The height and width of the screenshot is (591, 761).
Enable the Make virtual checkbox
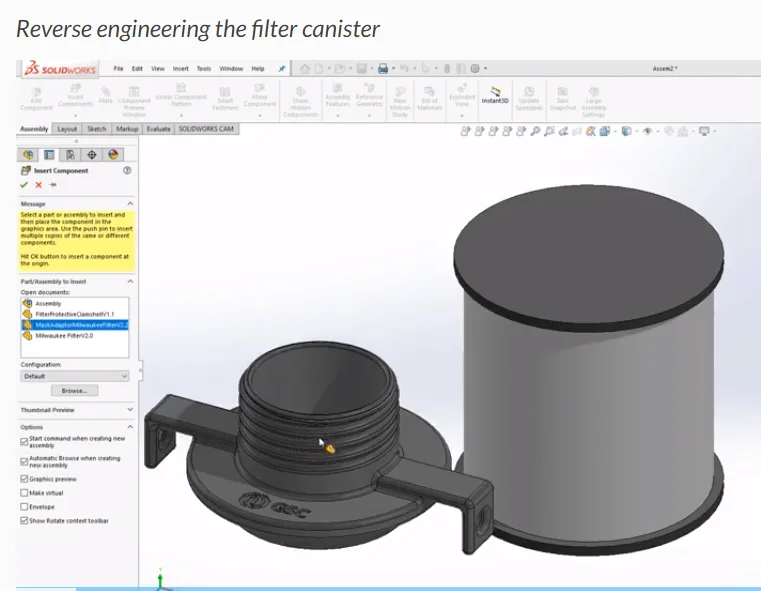click(25, 493)
